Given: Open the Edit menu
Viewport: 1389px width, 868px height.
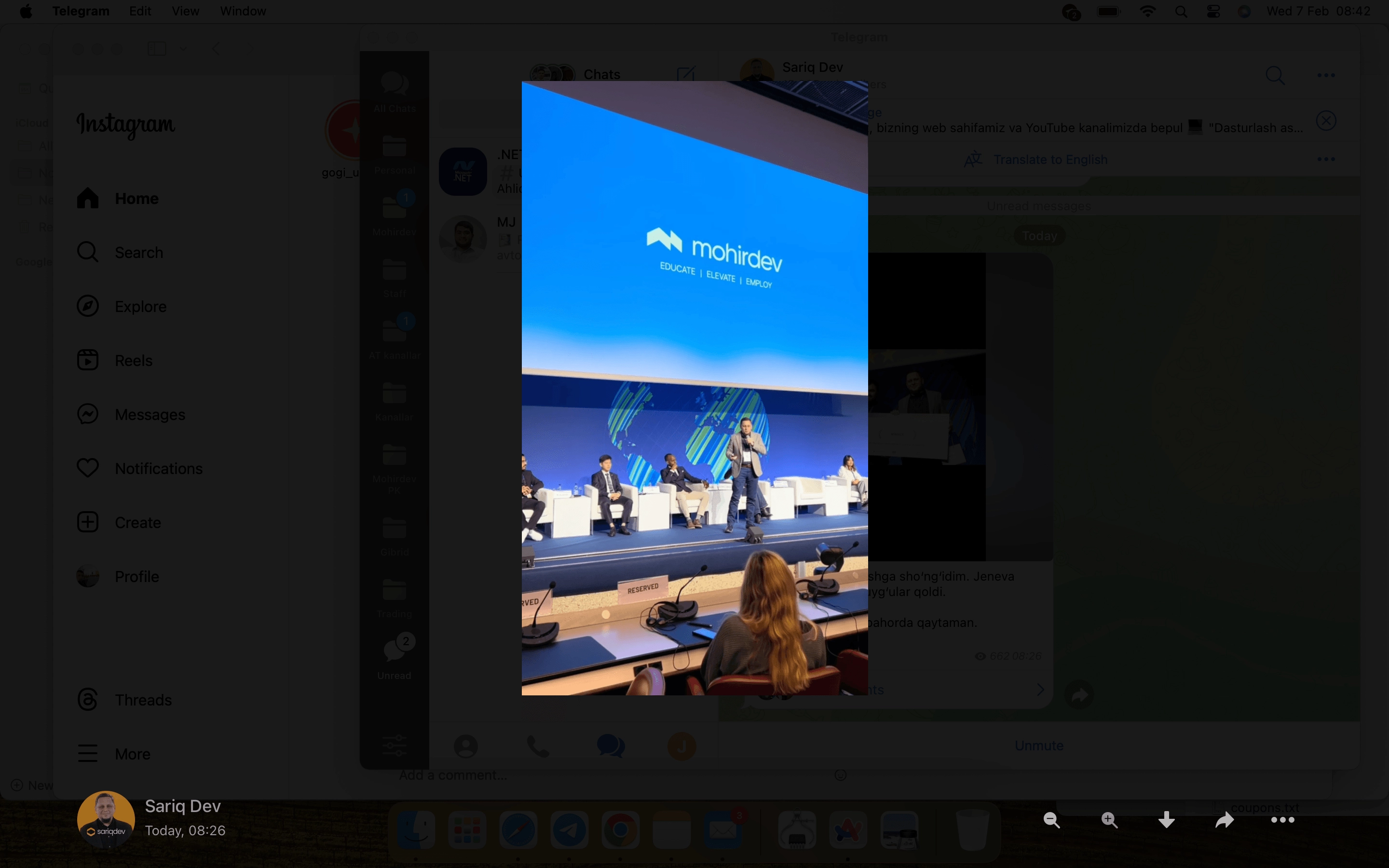Looking at the screenshot, I should (x=140, y=12).
